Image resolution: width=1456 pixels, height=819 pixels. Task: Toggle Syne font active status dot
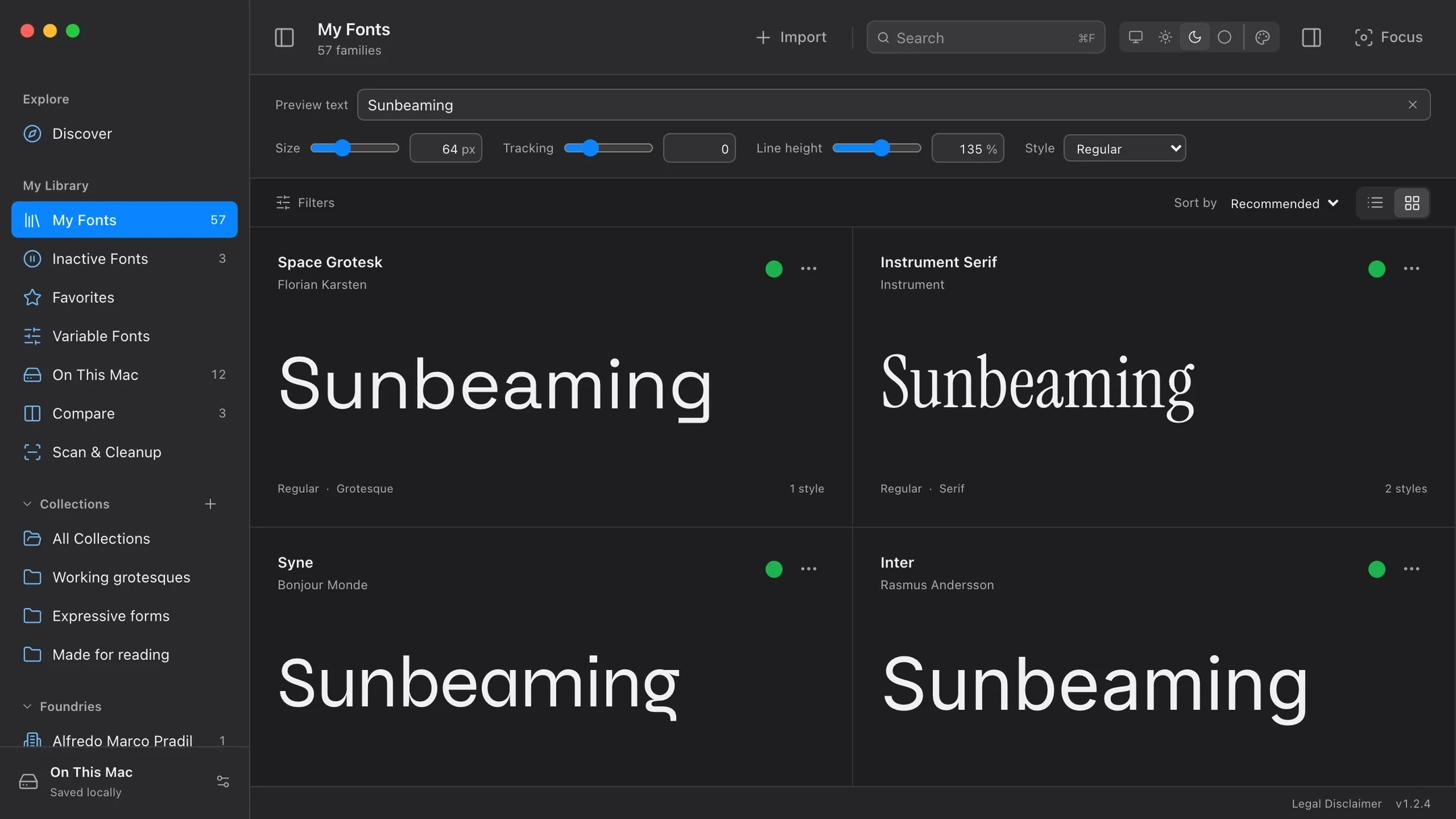click(x=774, y=569)
